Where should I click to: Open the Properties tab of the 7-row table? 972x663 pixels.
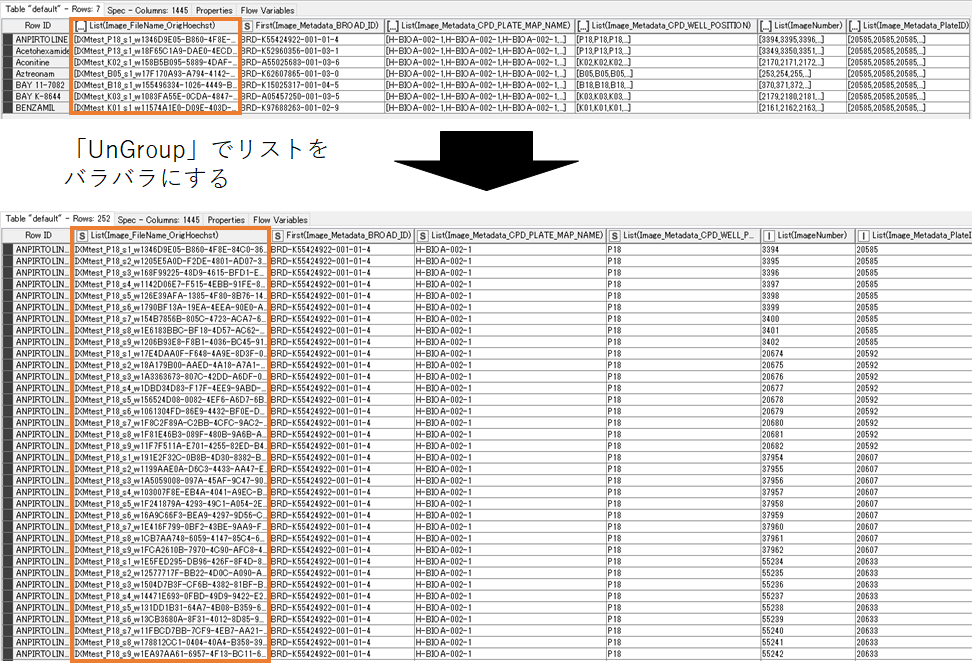tap(214, 11)
